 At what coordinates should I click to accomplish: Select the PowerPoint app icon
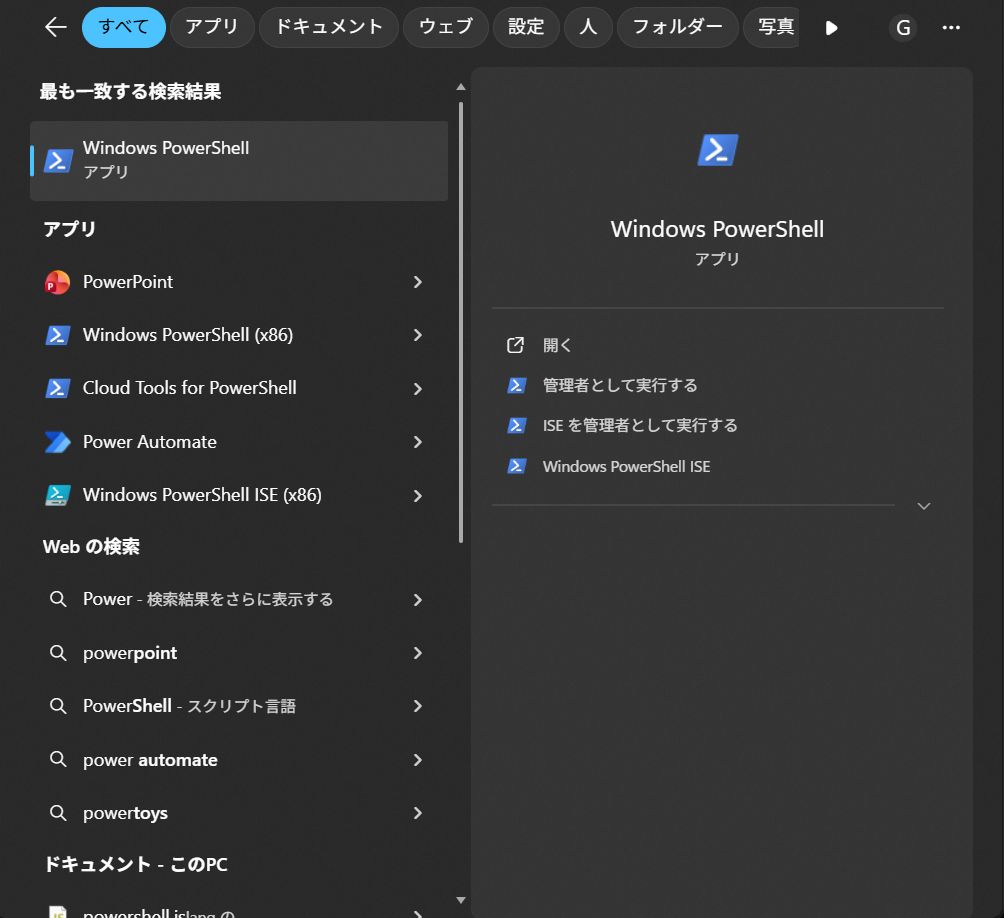57,281
